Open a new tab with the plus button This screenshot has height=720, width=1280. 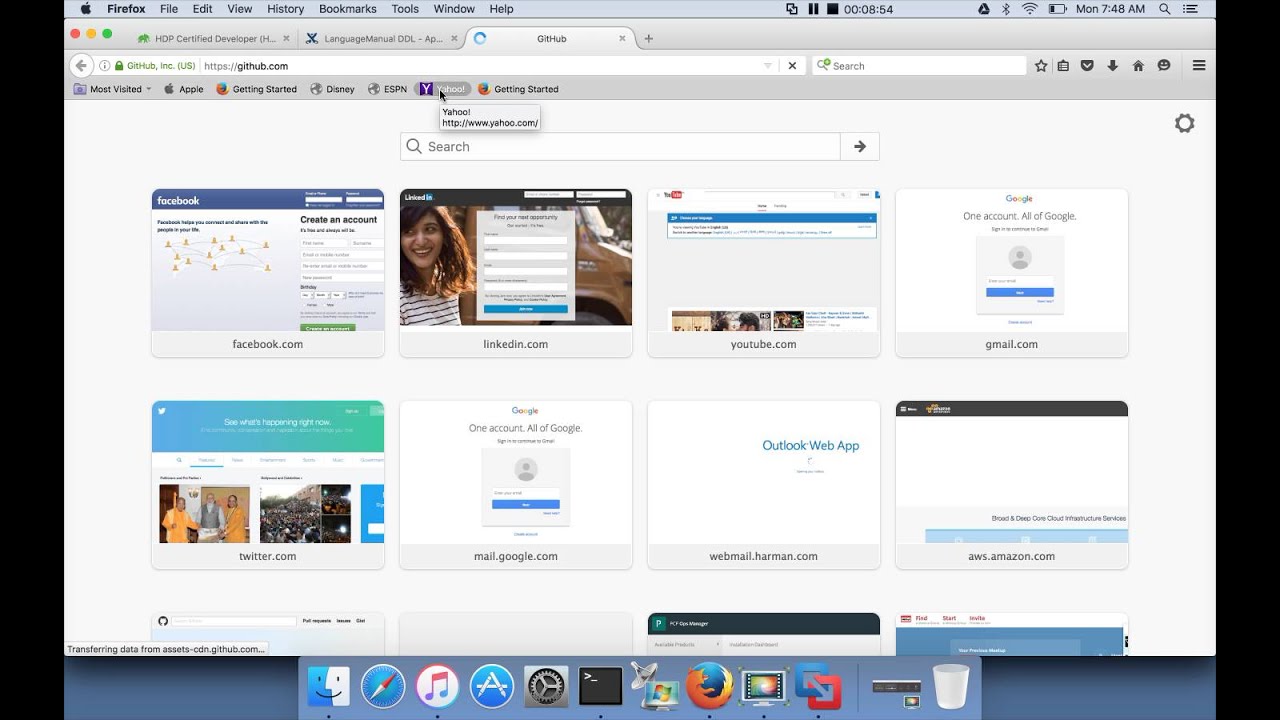648,39
